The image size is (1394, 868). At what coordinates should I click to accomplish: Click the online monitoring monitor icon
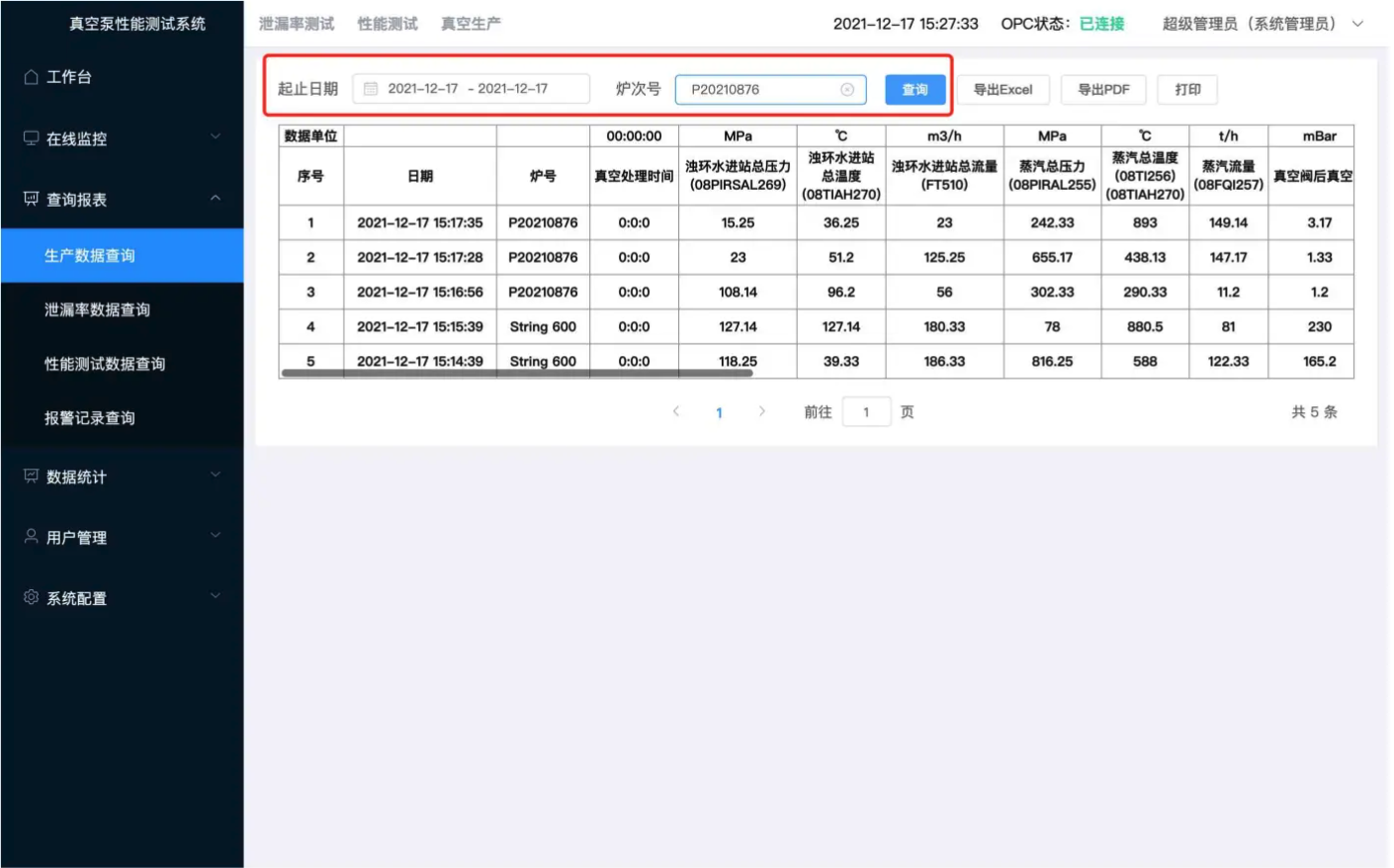pyautogui.click(x=31, y=138)
